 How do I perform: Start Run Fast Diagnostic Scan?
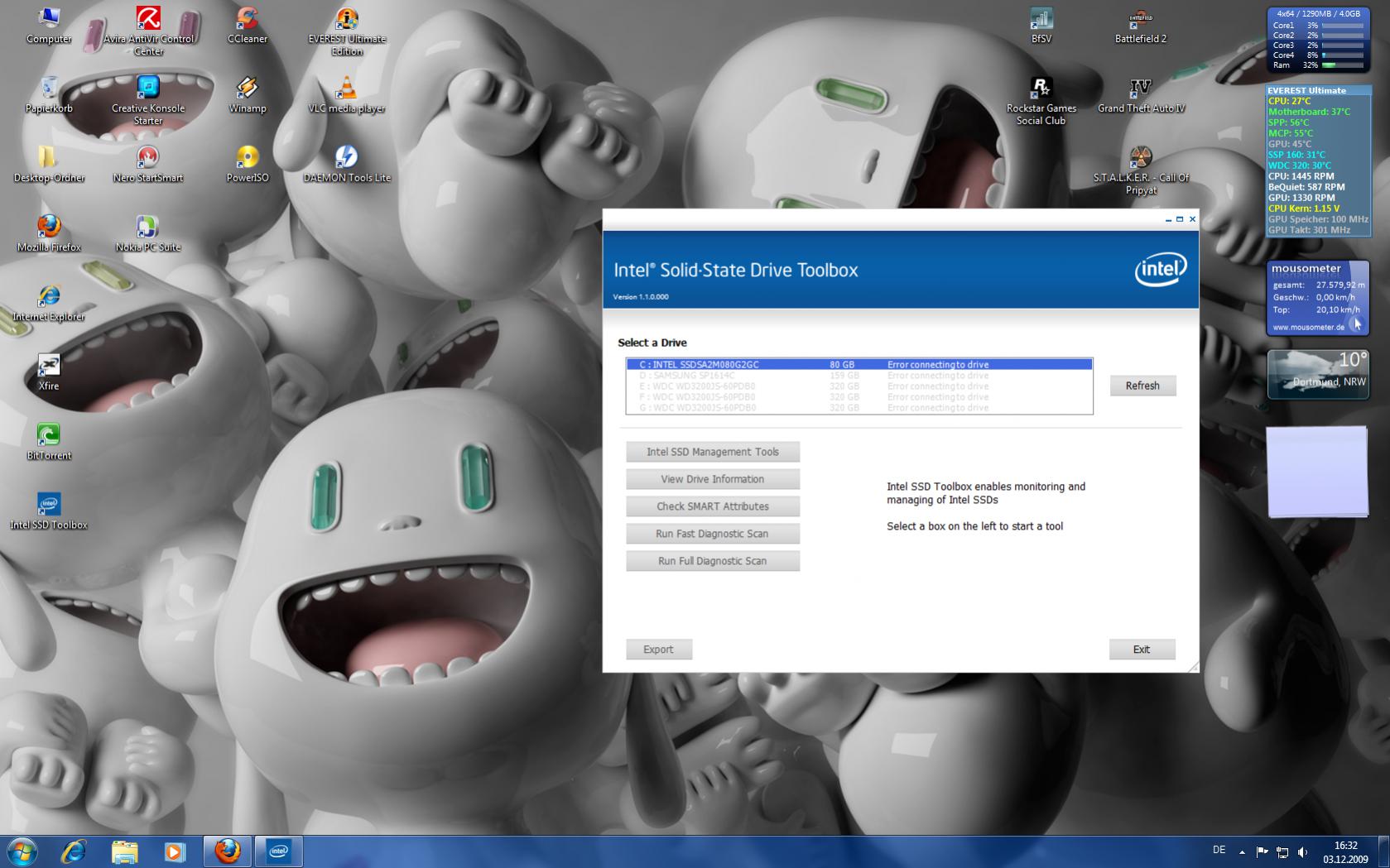click(713, 534)
